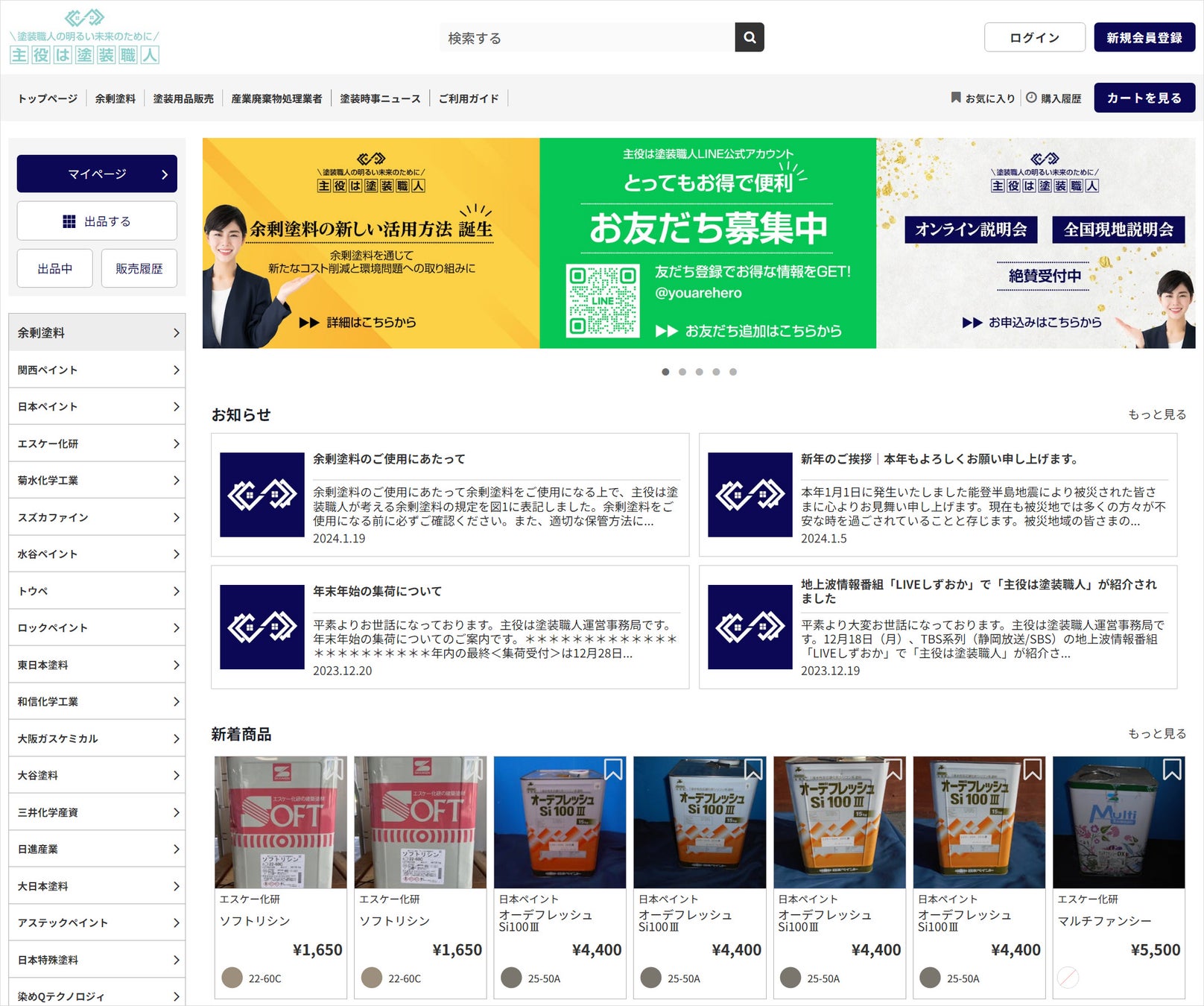Image resolution: width=1204 pixels, height=1006 pixels.
Task: Click the 購入履歴 clock icon
Action: coord(1031,98)
